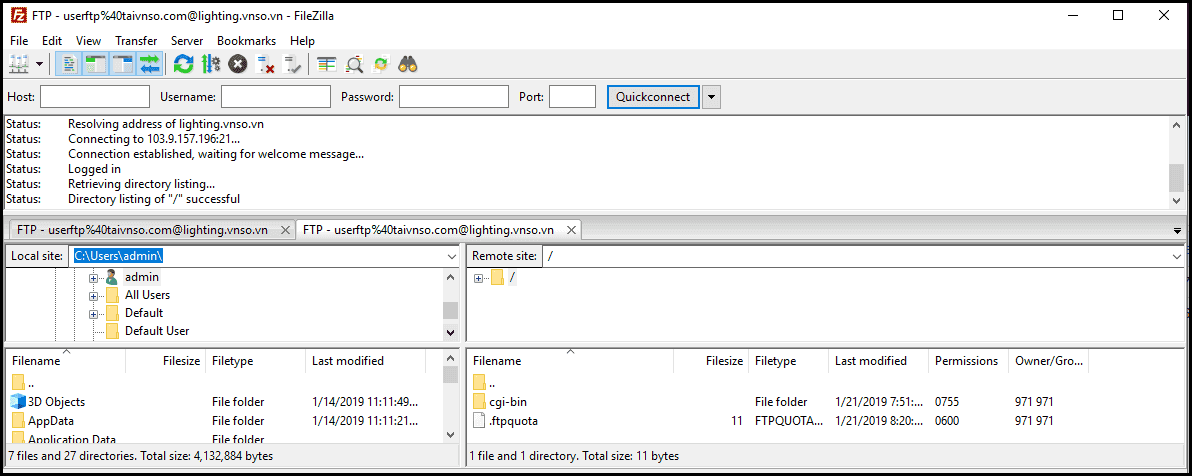Open the Remote site path dropdown
Screen dimensions: 1192x476
pyautogui.click(x=1178, y=256)
